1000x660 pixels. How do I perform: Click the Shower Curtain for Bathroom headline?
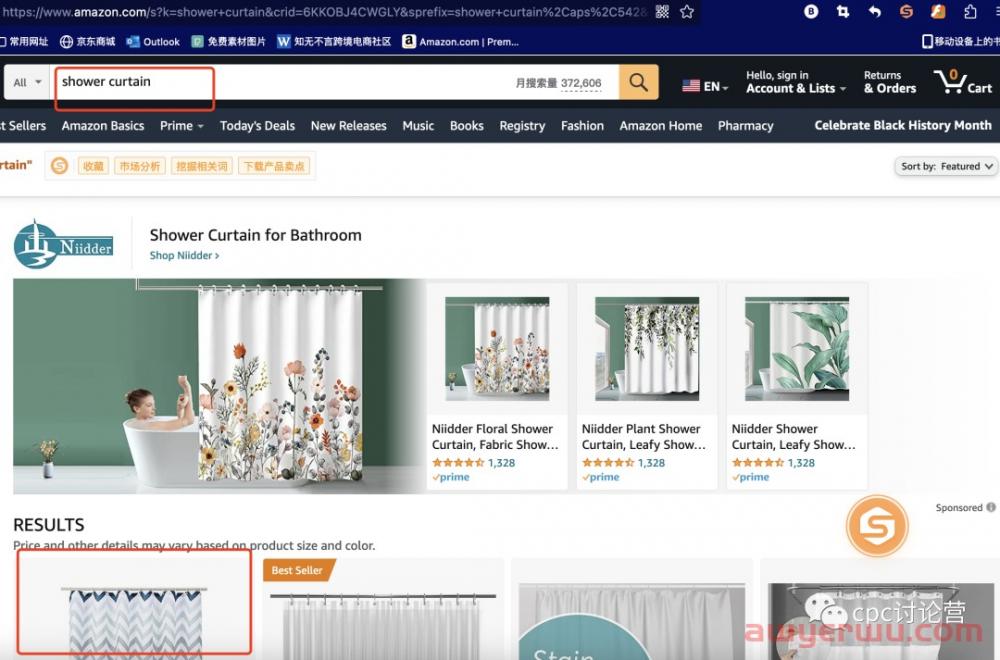point(256,235)
